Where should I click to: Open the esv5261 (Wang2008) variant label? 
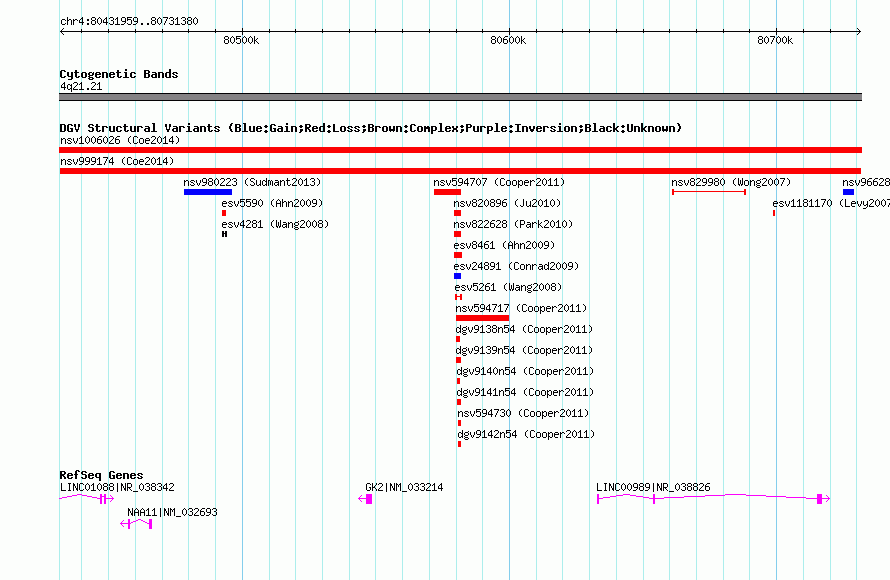[508, 287]
